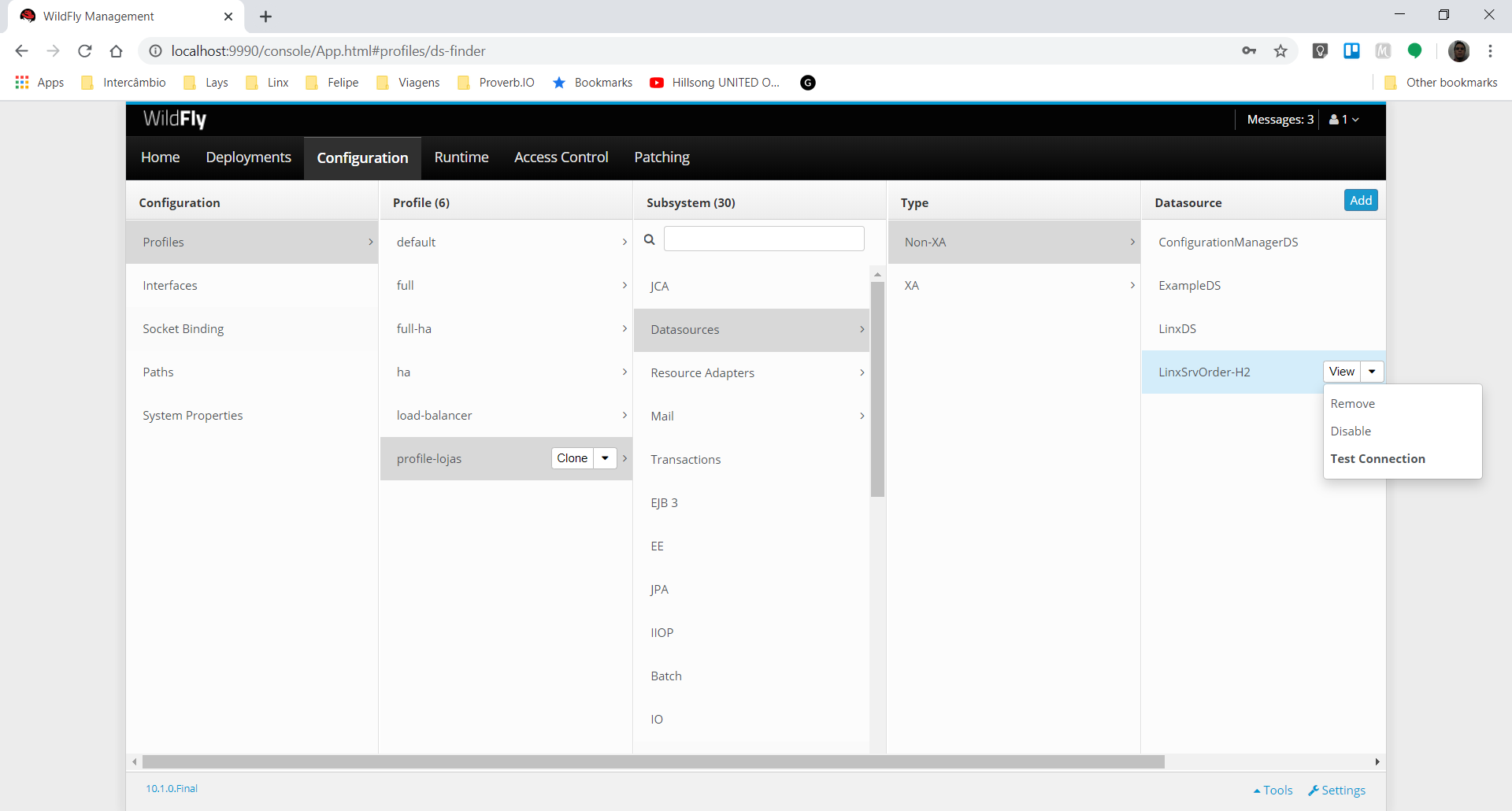Open the Linx bookmark folder
The image size is (1512, 811).
point(268,83)
